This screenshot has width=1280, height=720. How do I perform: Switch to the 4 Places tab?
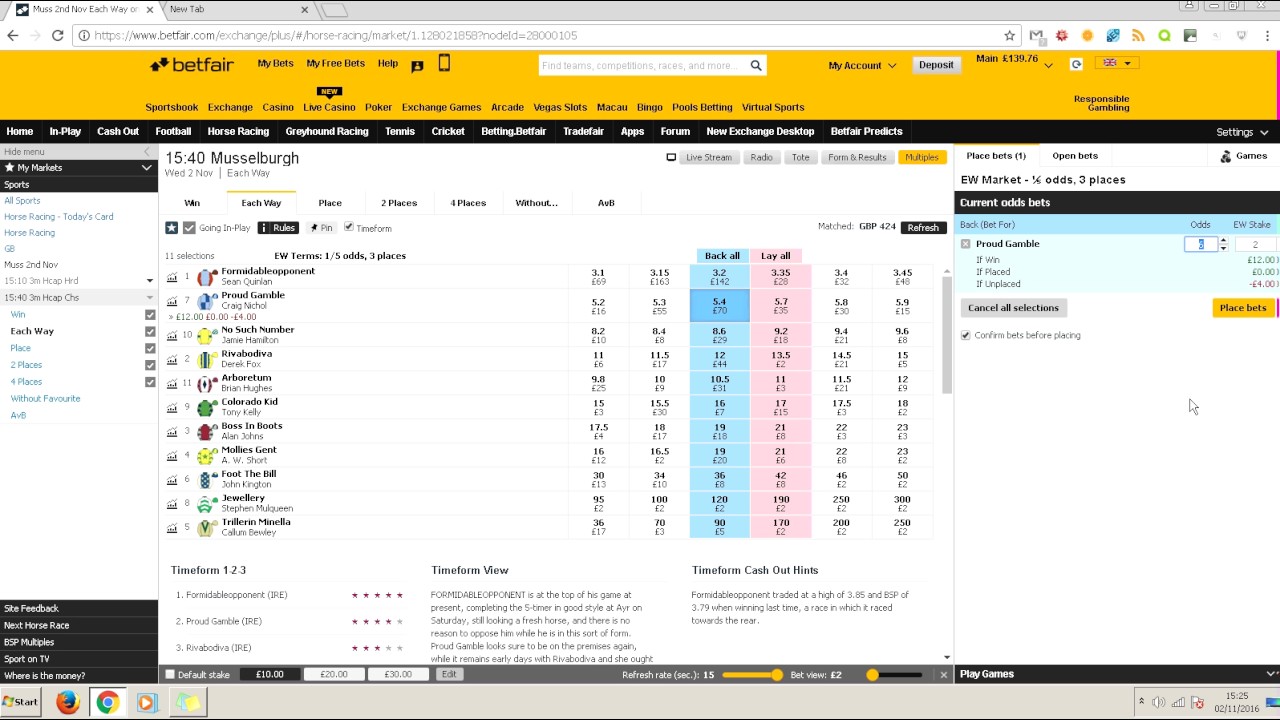468,203
